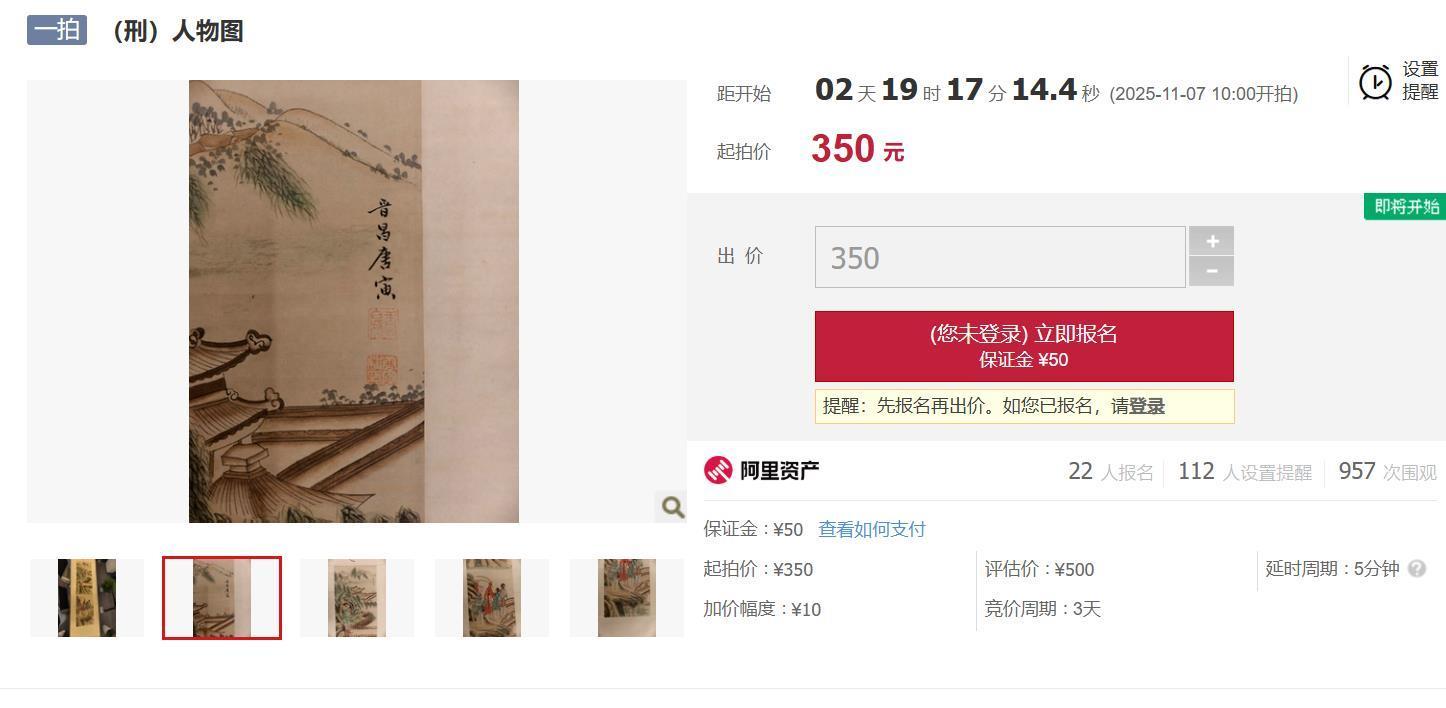Viewport: 1446px width, 708px height.
Task: Click the Ali Assets logo icon
Action: [x=718, y=470]
